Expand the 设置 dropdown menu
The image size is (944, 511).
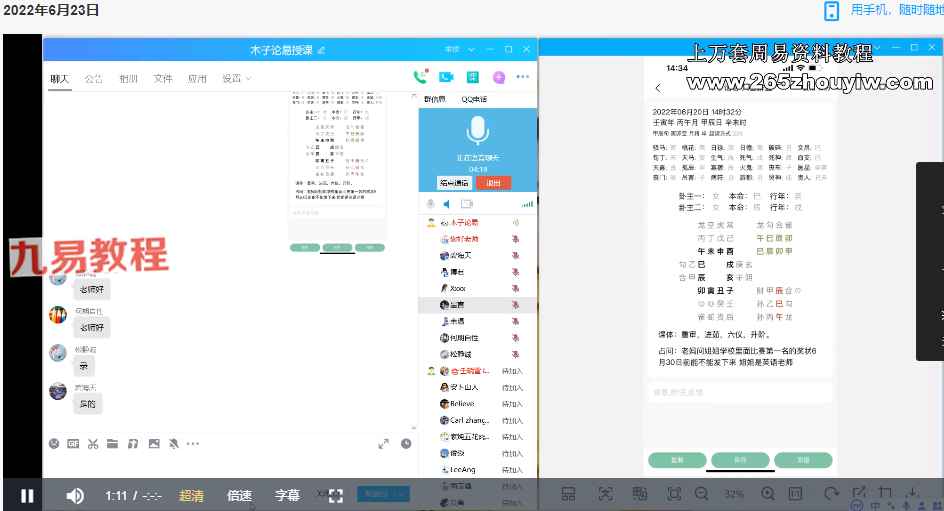click(236, 78)
